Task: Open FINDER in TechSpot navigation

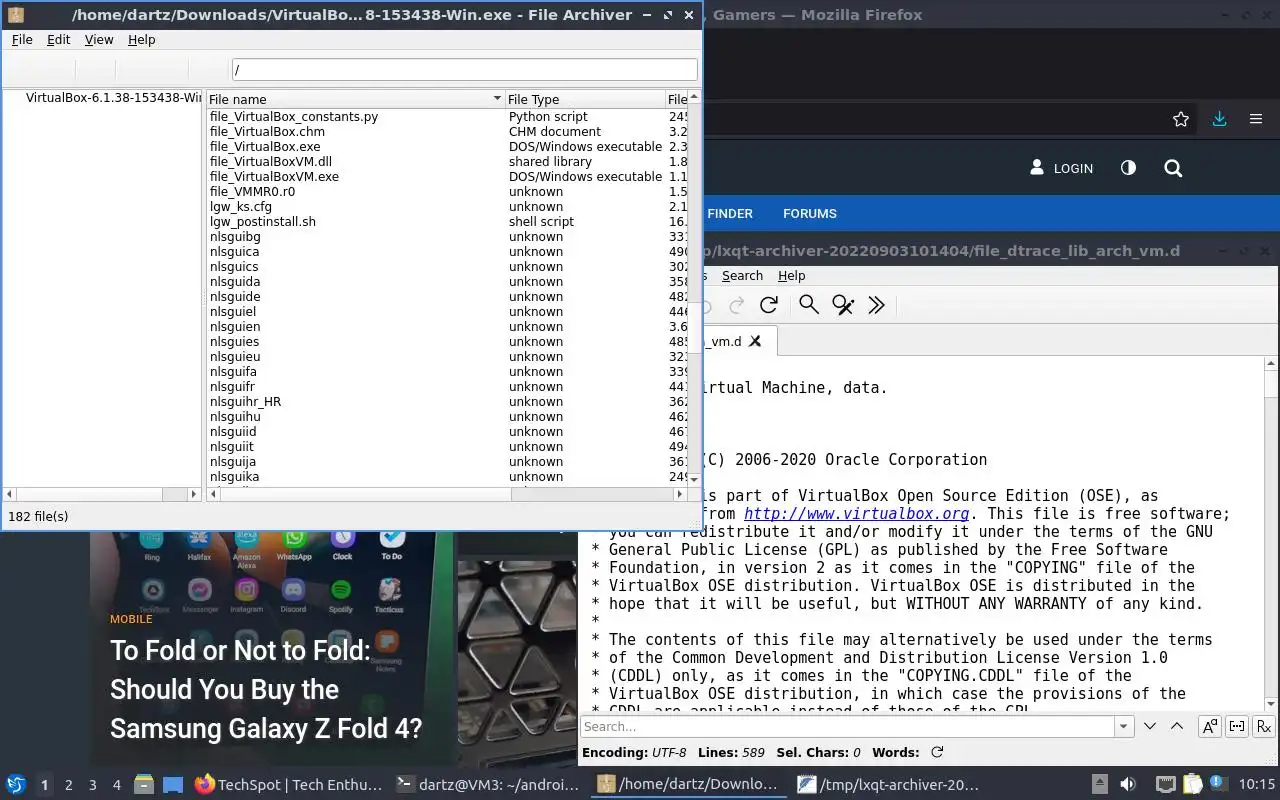Action: click(730, 214)
